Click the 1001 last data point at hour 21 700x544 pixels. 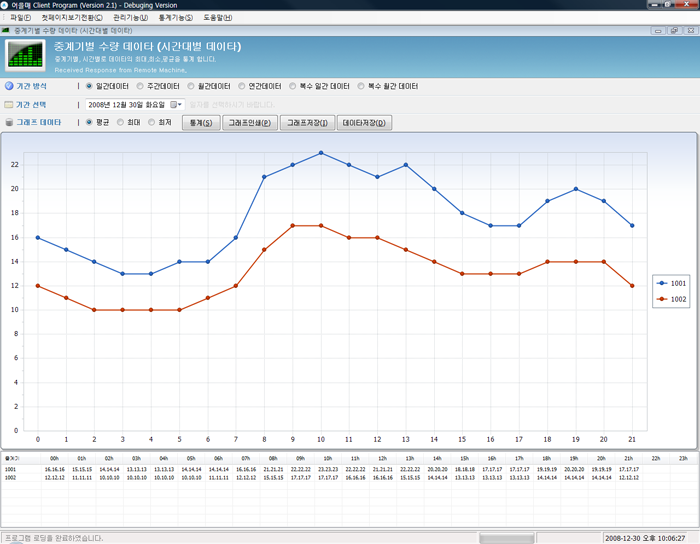[632, 225]
